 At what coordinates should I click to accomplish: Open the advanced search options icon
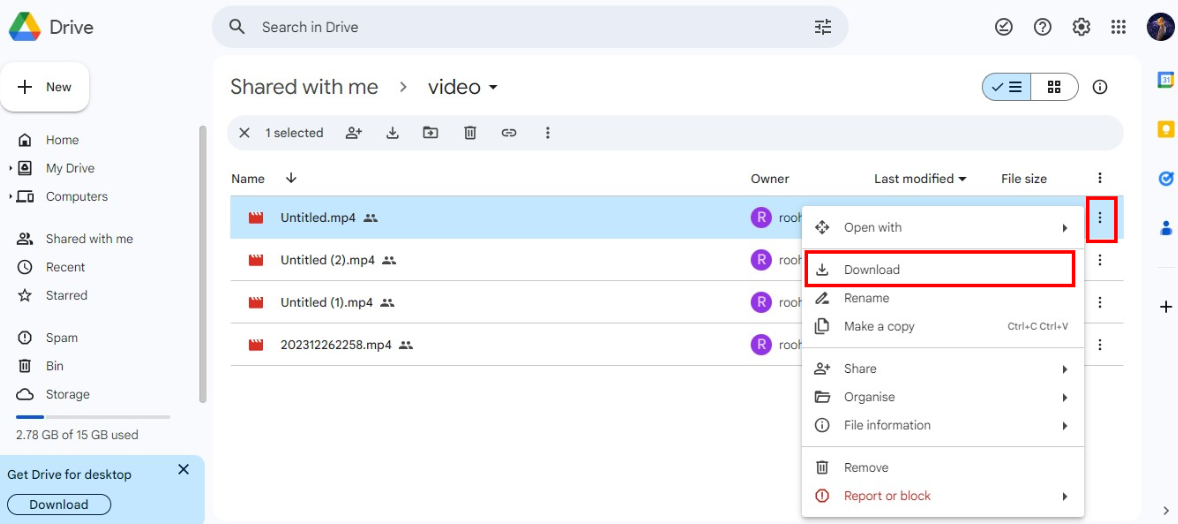pyautogui.click(x=823, y=27)
